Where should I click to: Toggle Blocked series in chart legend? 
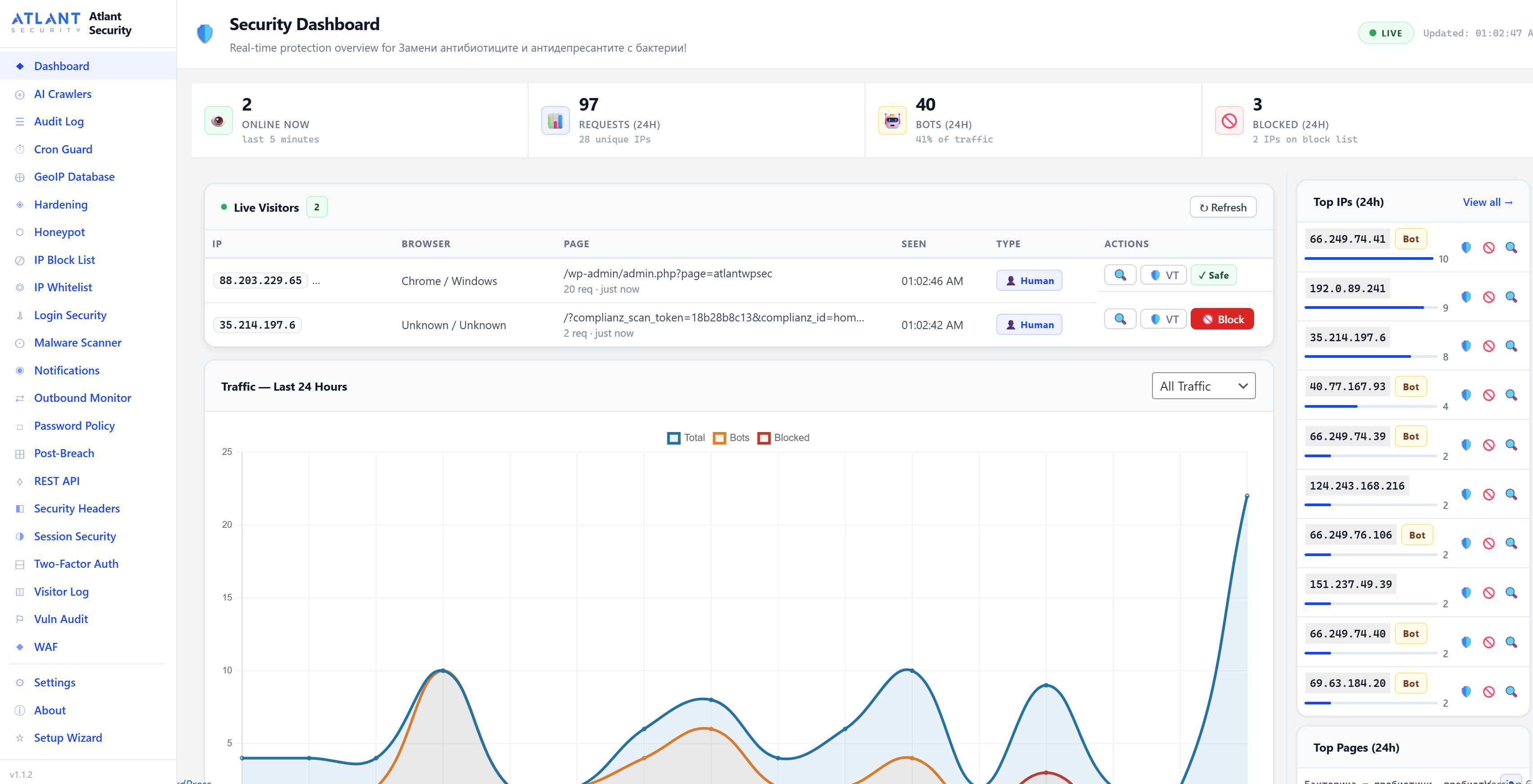[x=783, y=438]
